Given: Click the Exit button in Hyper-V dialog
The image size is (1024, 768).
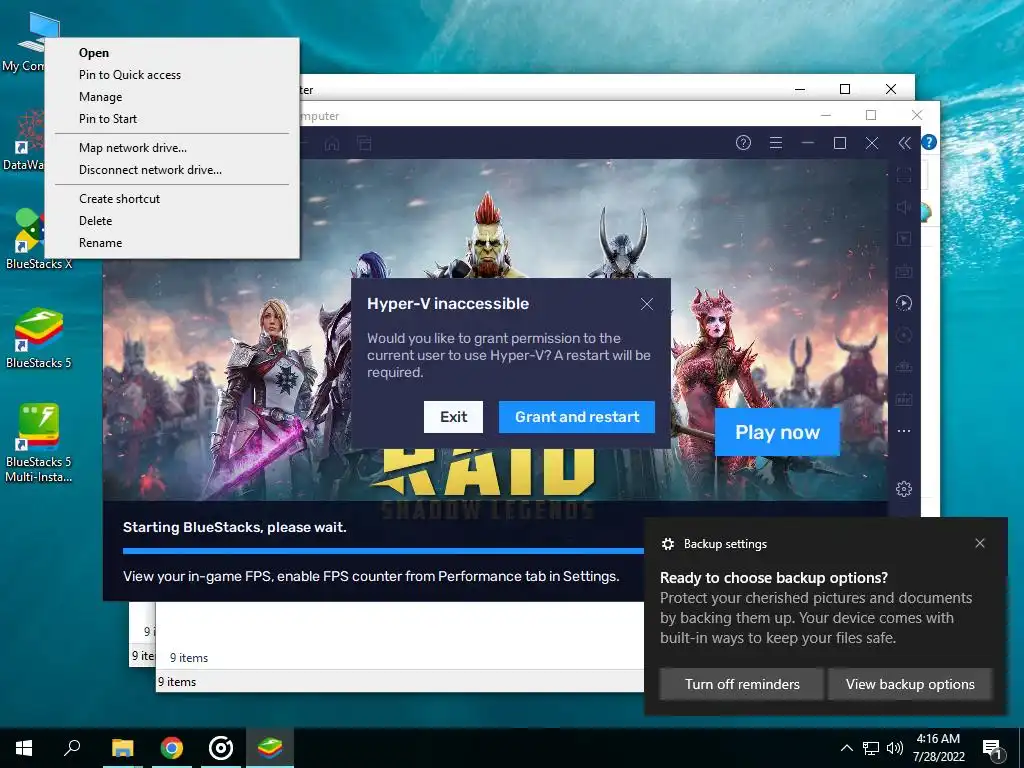Looking at the screenshot, I should tap(453, 417).
